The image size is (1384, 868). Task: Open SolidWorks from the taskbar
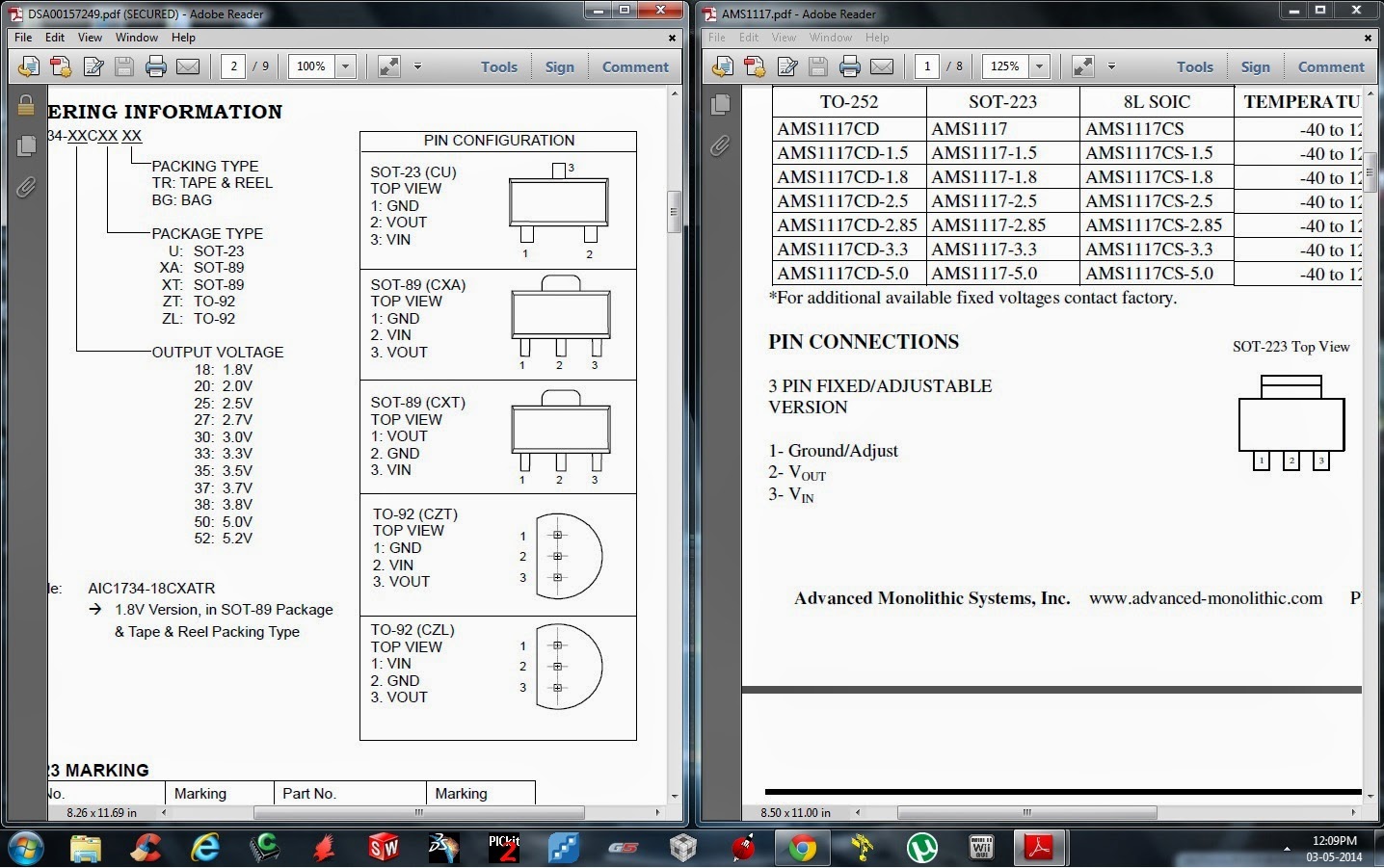click(383, 848)
